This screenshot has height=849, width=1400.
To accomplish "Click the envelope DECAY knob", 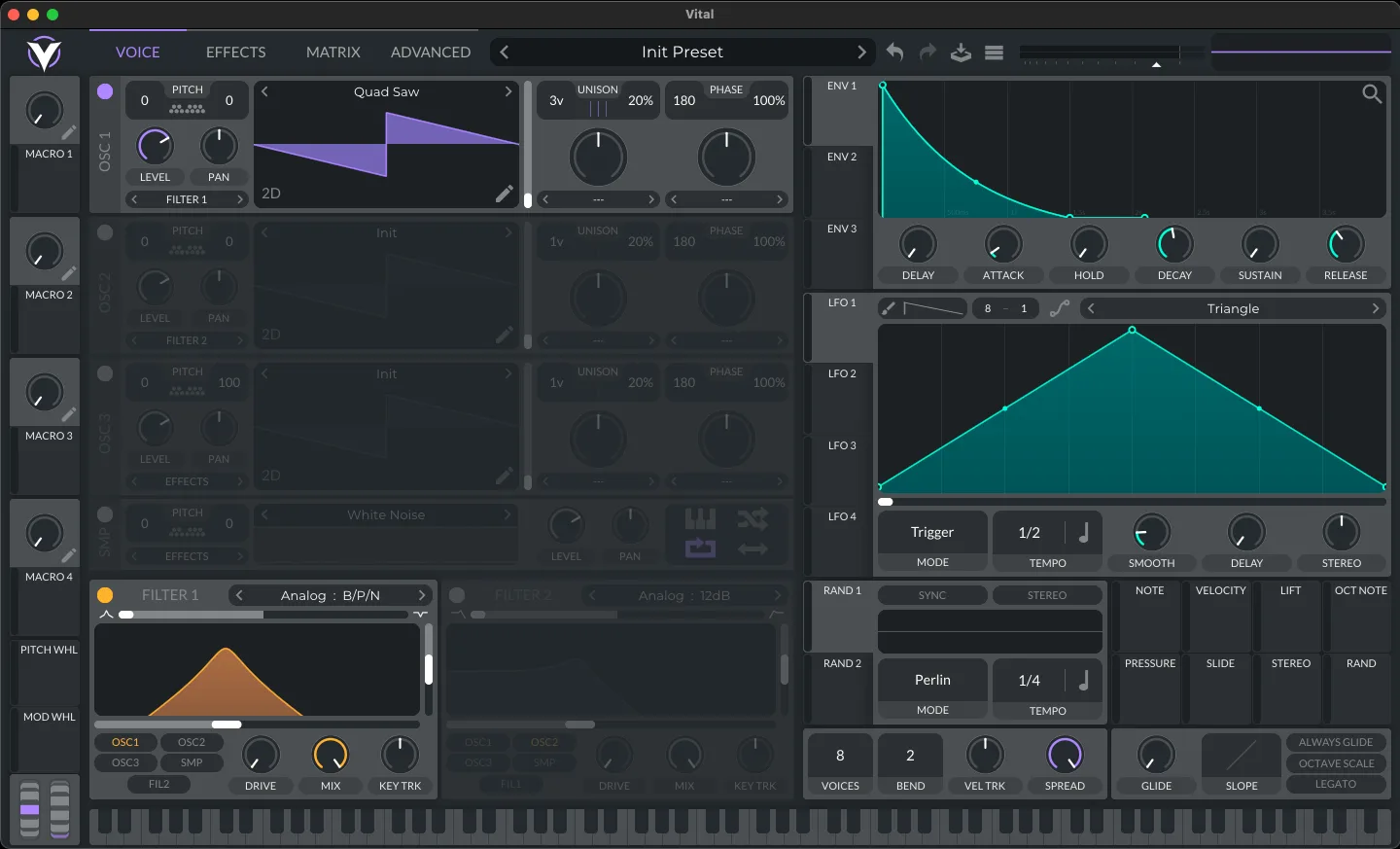I will (1174, 244).
